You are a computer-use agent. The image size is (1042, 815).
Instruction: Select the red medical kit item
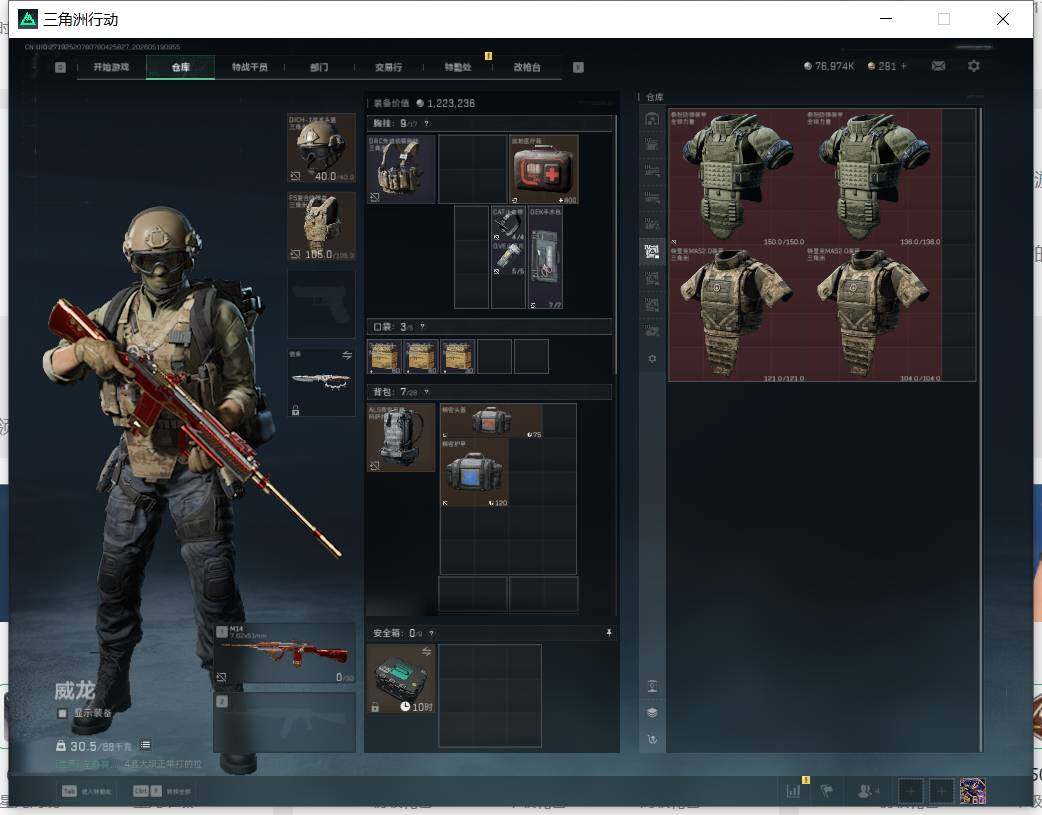coord(544,170)
